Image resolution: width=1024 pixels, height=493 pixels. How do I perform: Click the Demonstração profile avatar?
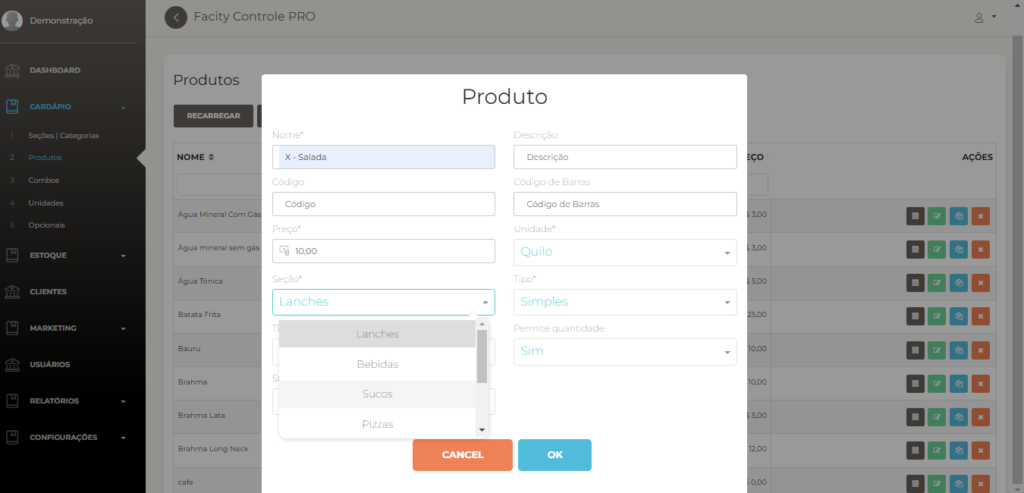pos(12,20)
